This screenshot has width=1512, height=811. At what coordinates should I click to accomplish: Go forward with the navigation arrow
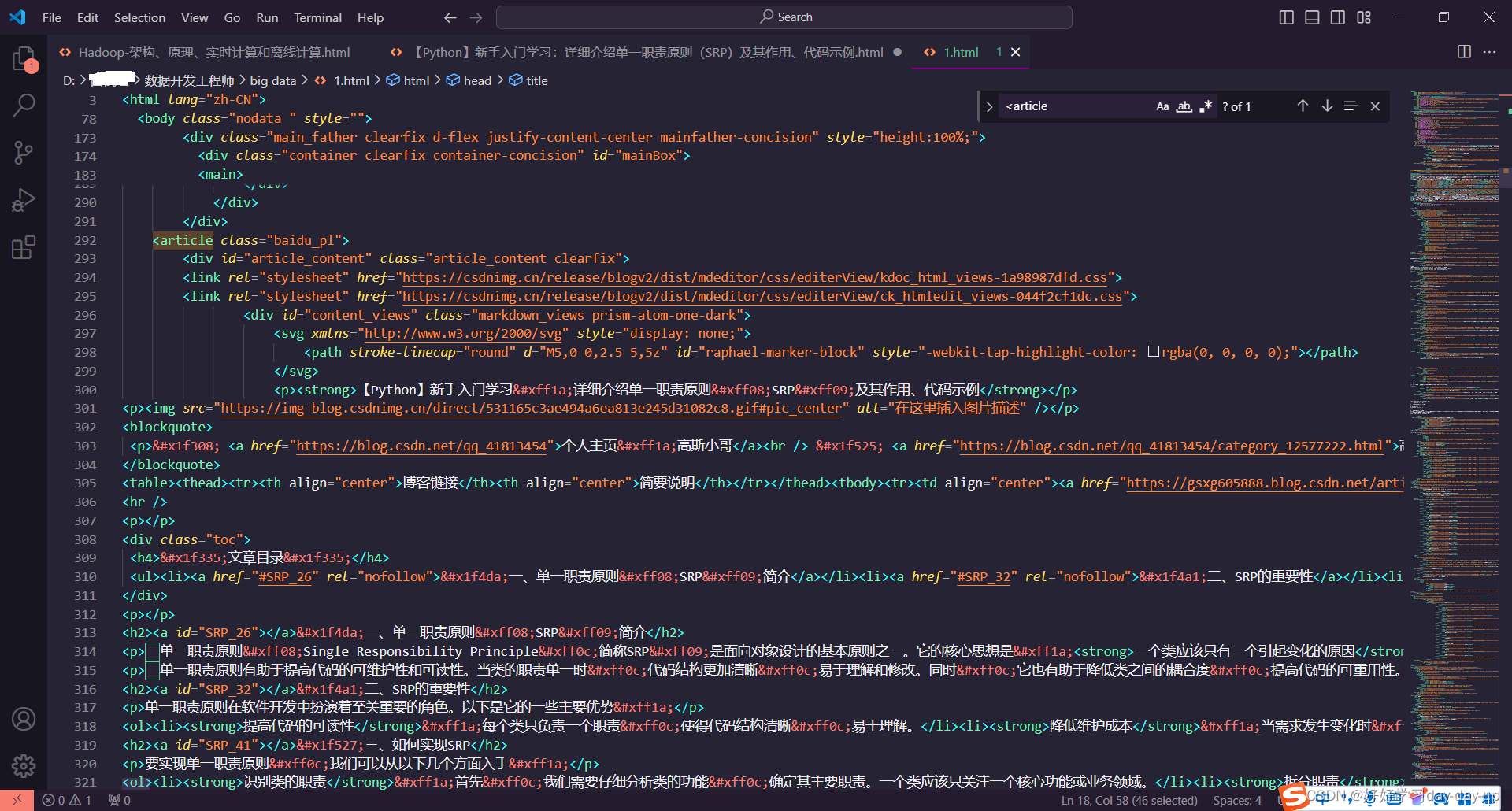[x=476, y=17]
